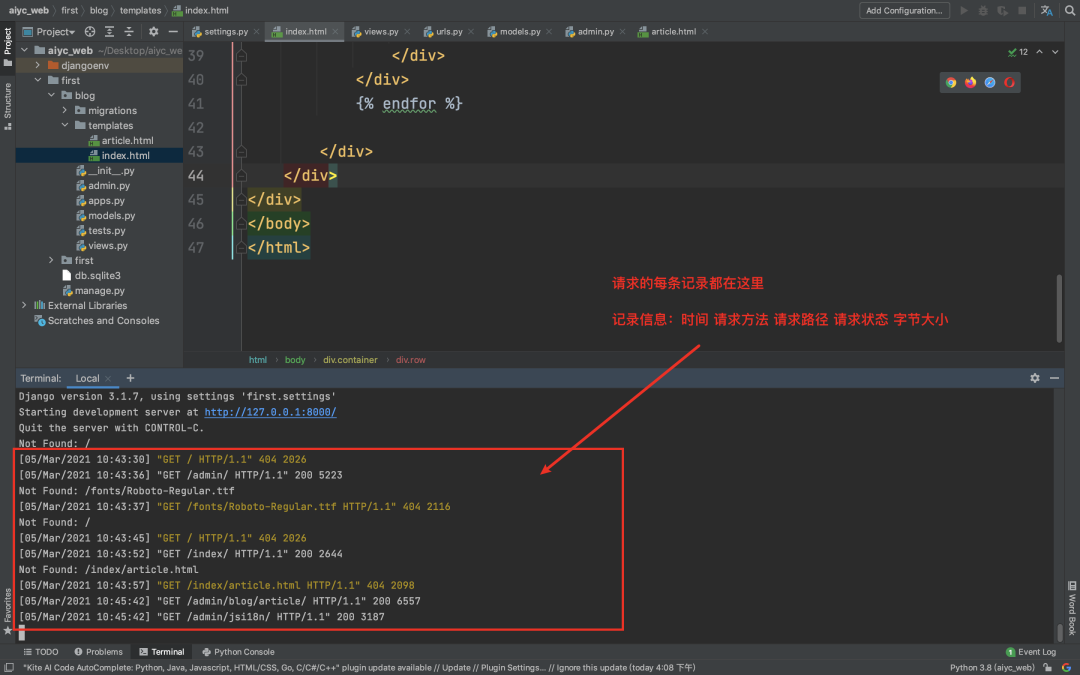This screenshot has width=1080, height=675.
Task: Toggle fold marker on line 43
Action: pos(241,152)
